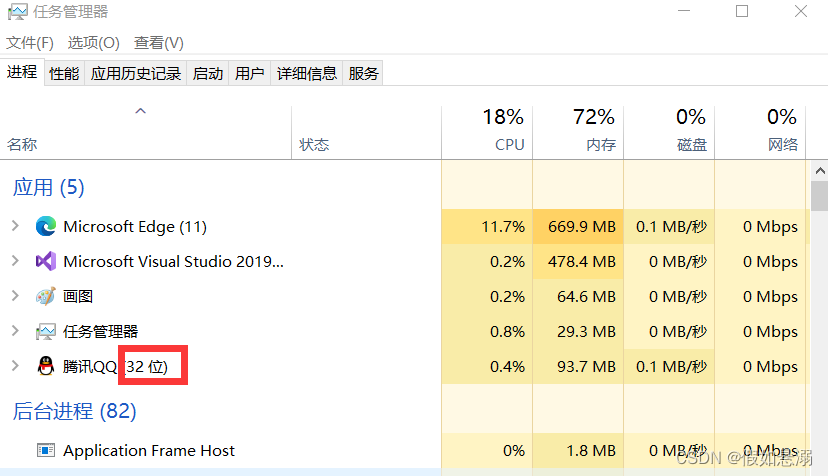Expand the 腾讯QQ process row
The height and width of the screenshot is (476, 828).
coord(15,366)
